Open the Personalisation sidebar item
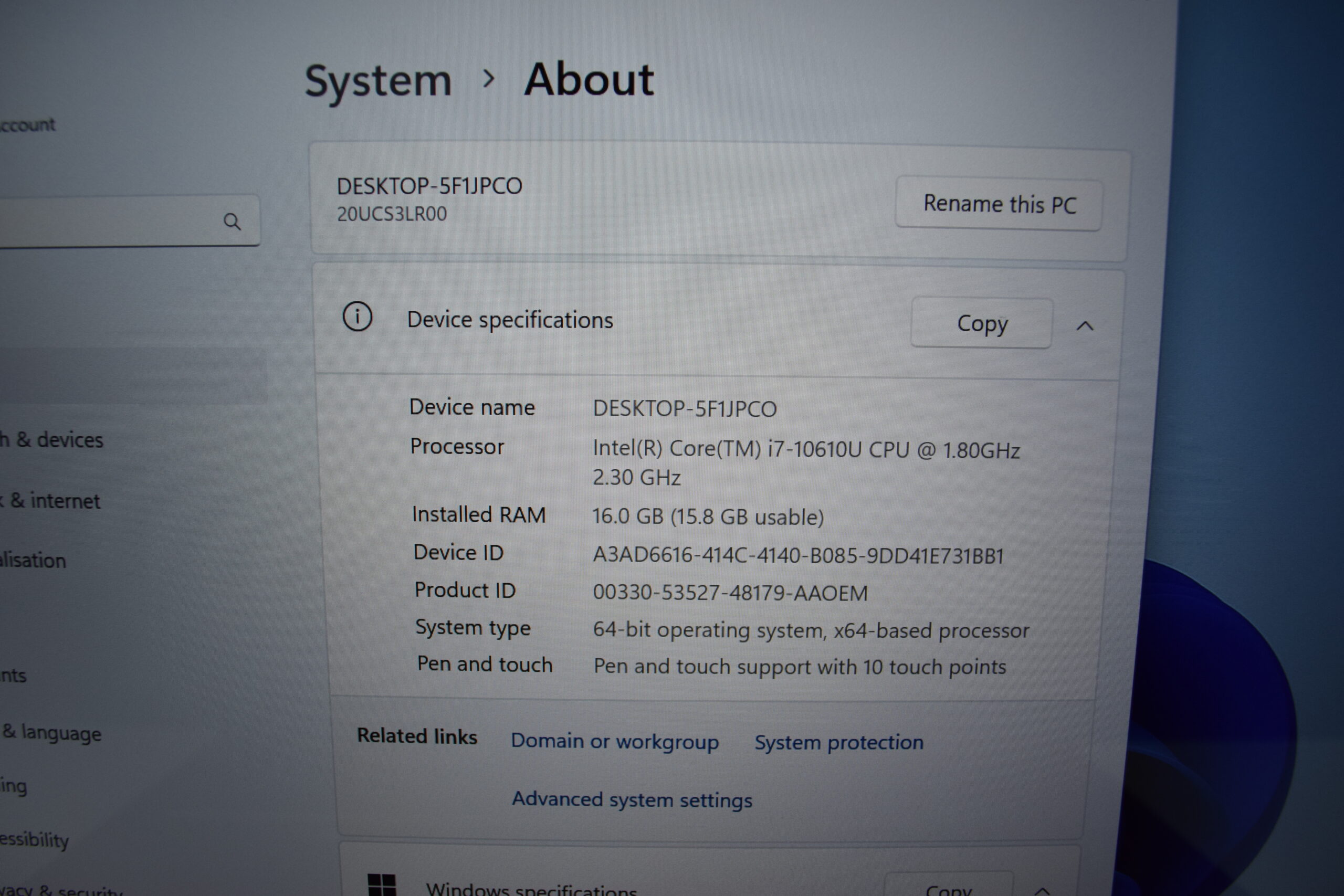Image resolution: width=1344 pixels, height=896 pixels. (33, 560)
